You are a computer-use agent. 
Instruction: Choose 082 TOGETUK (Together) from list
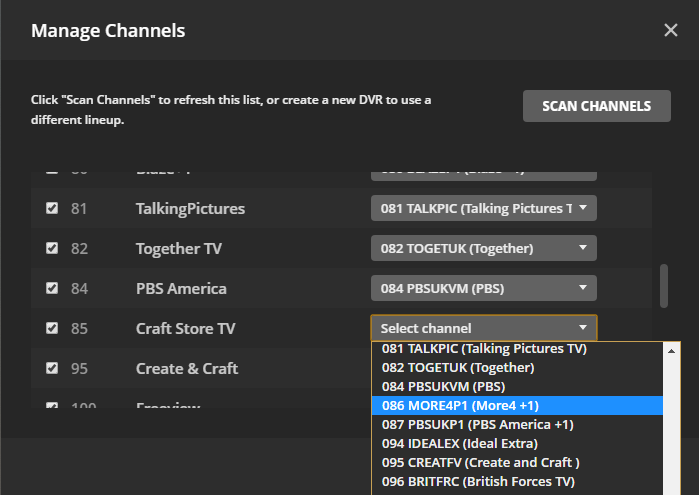click(517, 367)
